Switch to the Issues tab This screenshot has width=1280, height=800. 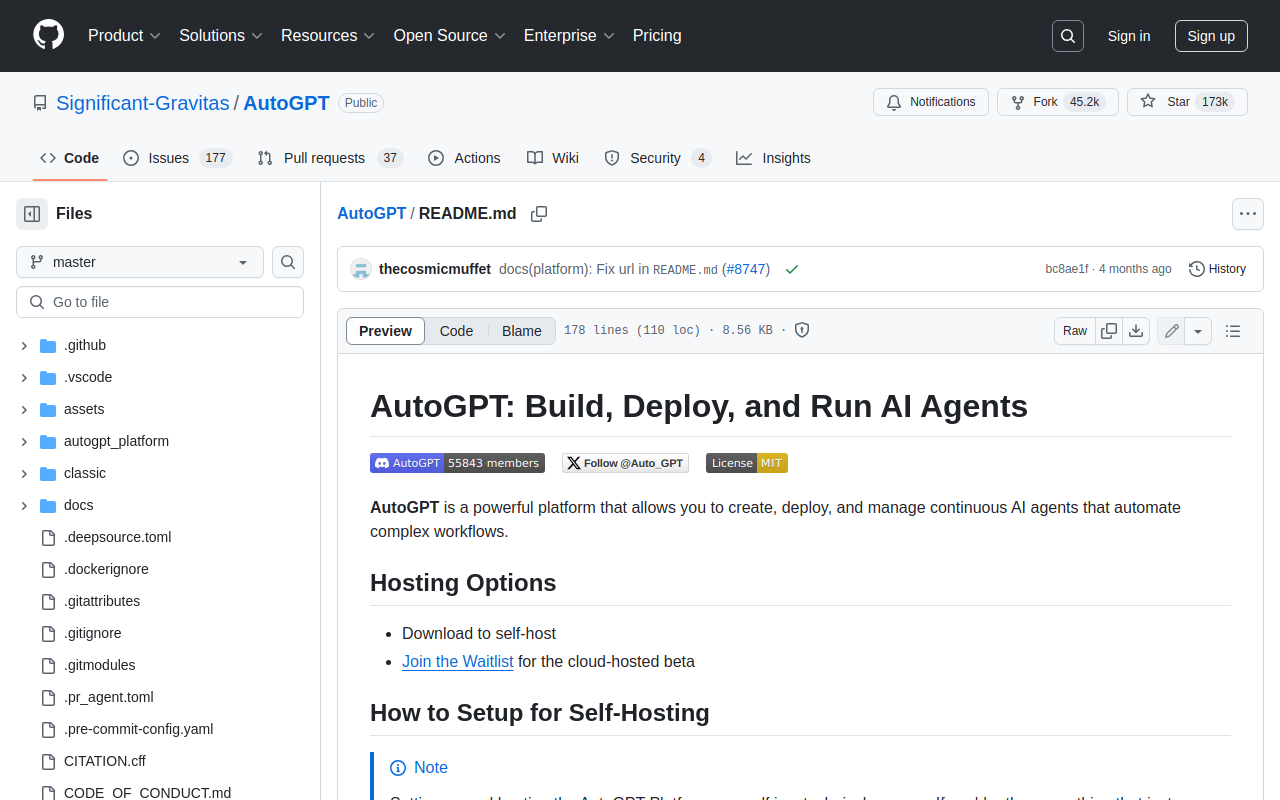tap(177, 158)
